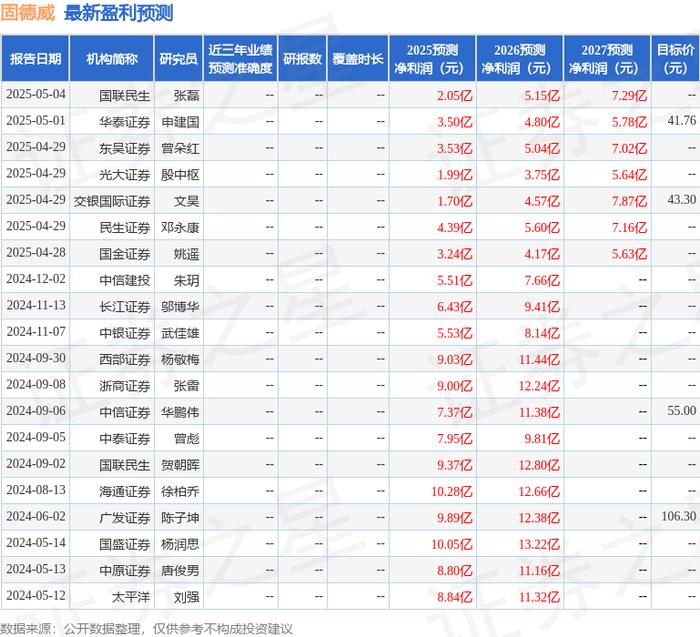Click the date 2025-04-28
This screenshot has height=637, width=700.
point(36,253)
